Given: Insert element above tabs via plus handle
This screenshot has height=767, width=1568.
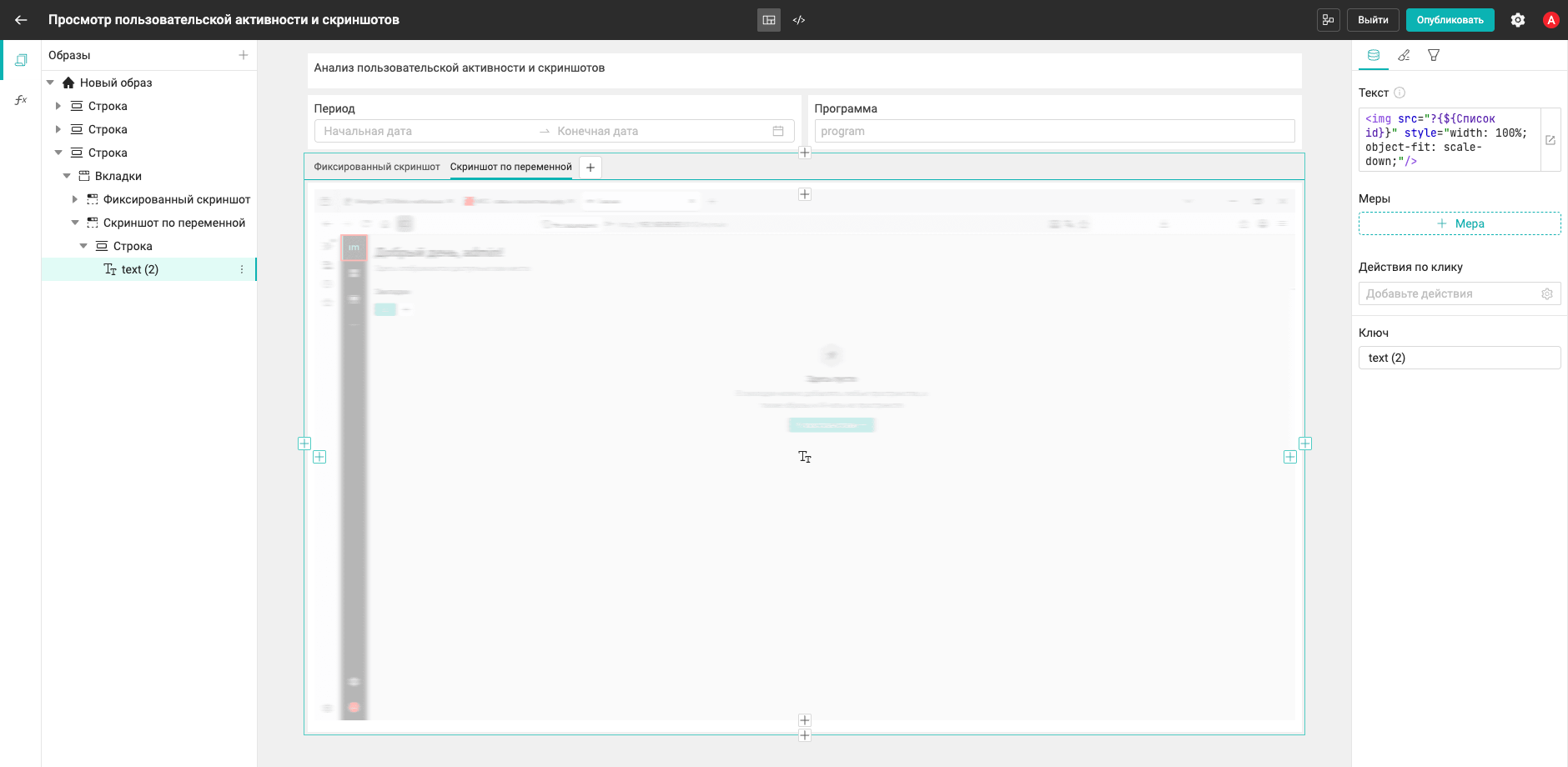Looking at the screenshot, I should pyautogui.click(x=805, y=153).
